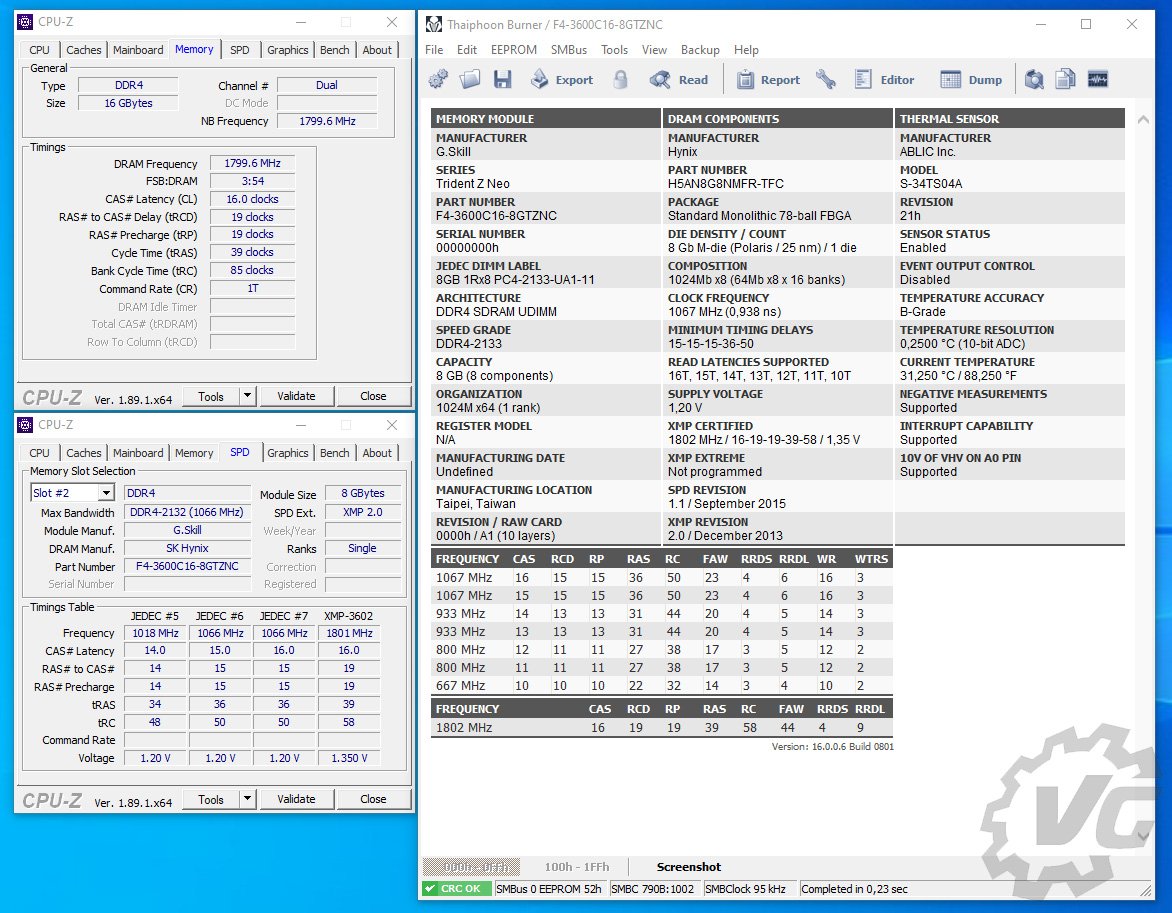Click the open folder icon in Thaiphoon Burner
Viewport: 1172px width, 913px height.
pyautogui.click(x=470, y=80)
